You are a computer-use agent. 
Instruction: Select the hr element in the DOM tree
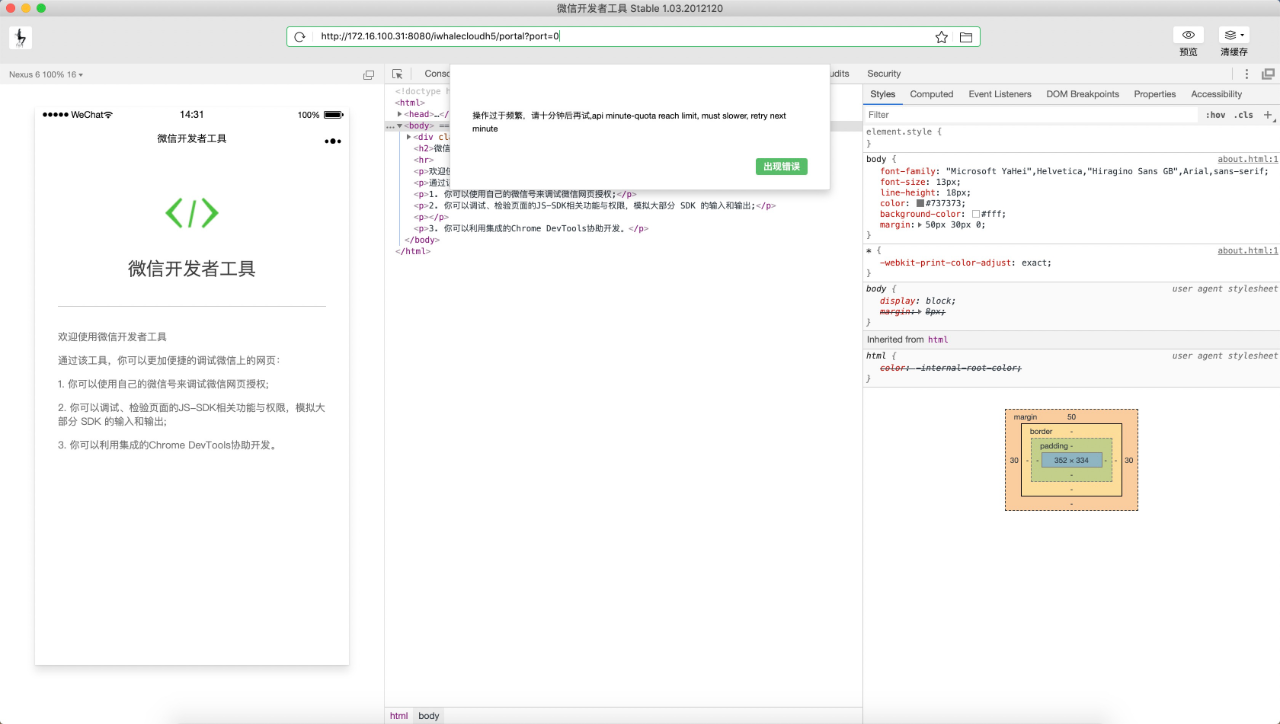(x=424, y=159)
